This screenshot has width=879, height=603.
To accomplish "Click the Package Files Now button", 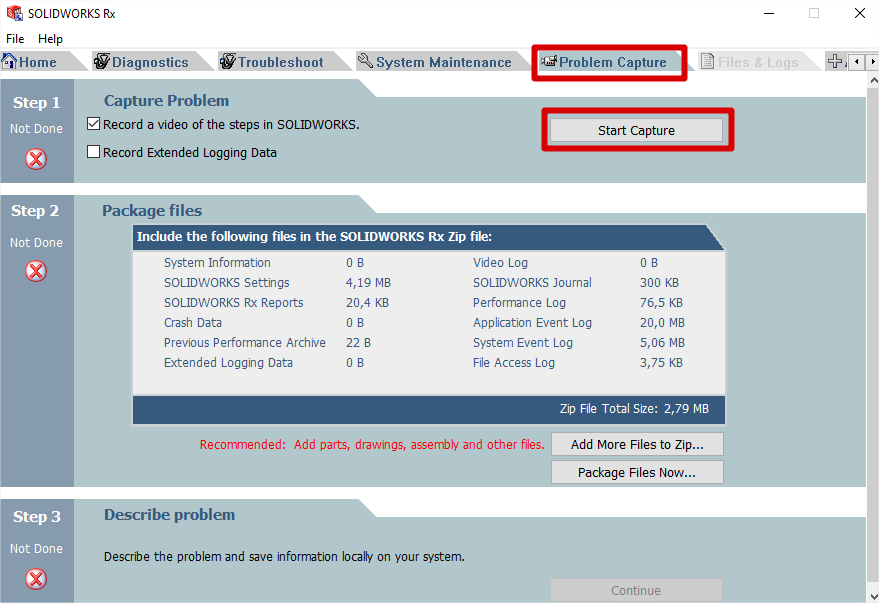I will coord(636,472).
